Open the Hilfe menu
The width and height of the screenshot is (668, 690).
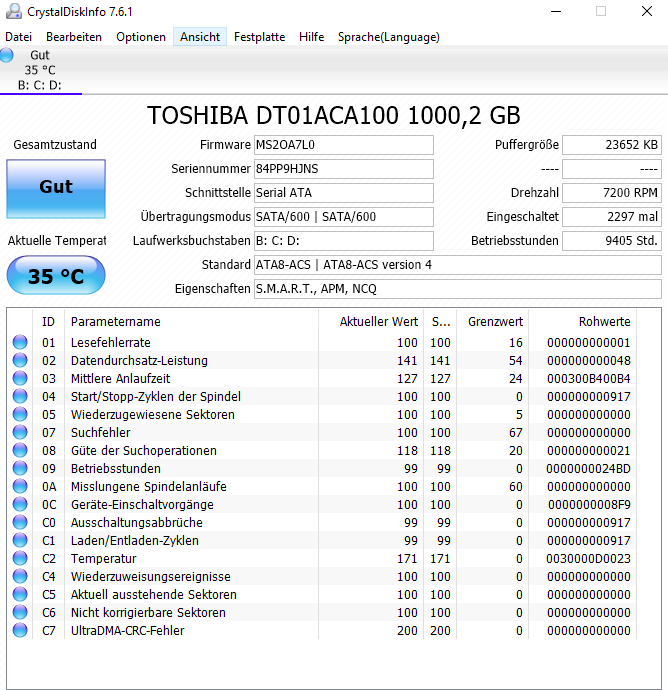point(312,37)
